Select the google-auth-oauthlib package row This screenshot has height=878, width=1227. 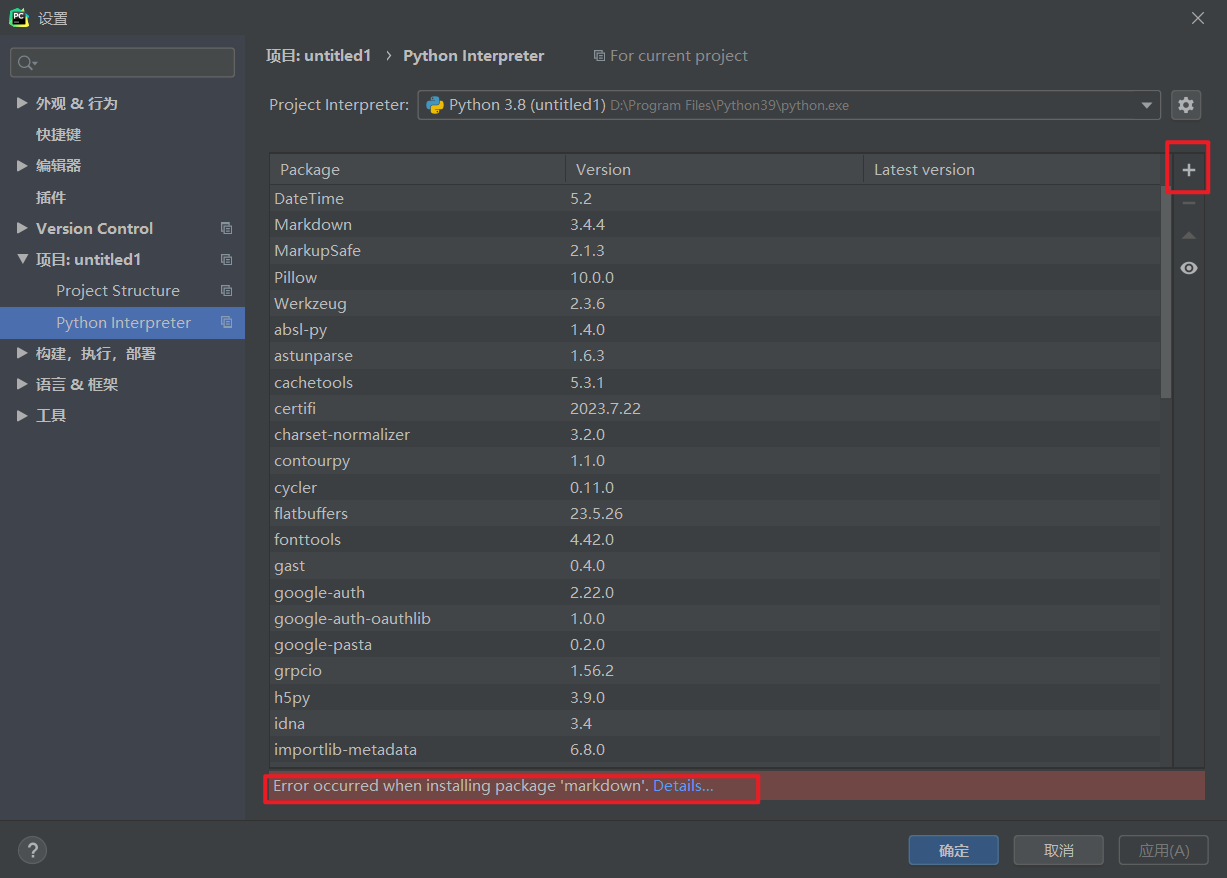click(715, 618)
